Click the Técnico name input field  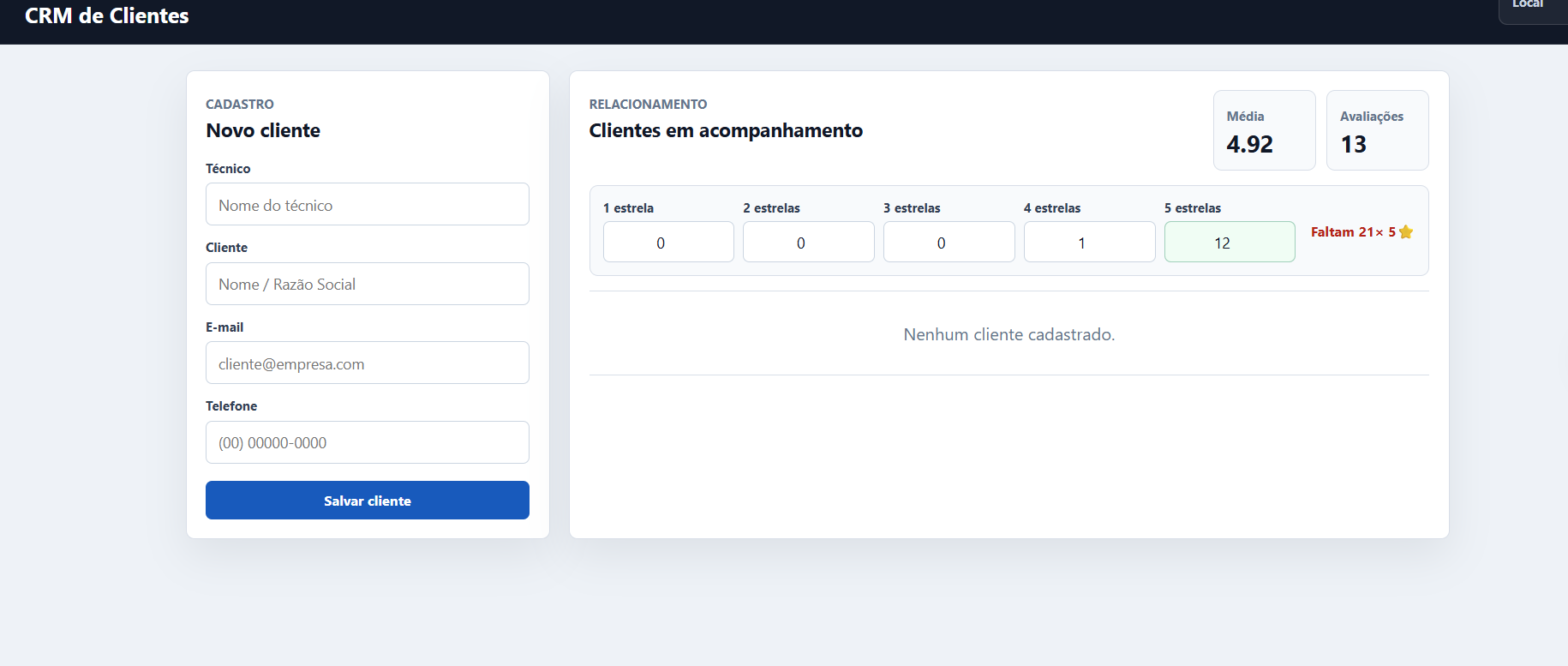pos(367,204)
